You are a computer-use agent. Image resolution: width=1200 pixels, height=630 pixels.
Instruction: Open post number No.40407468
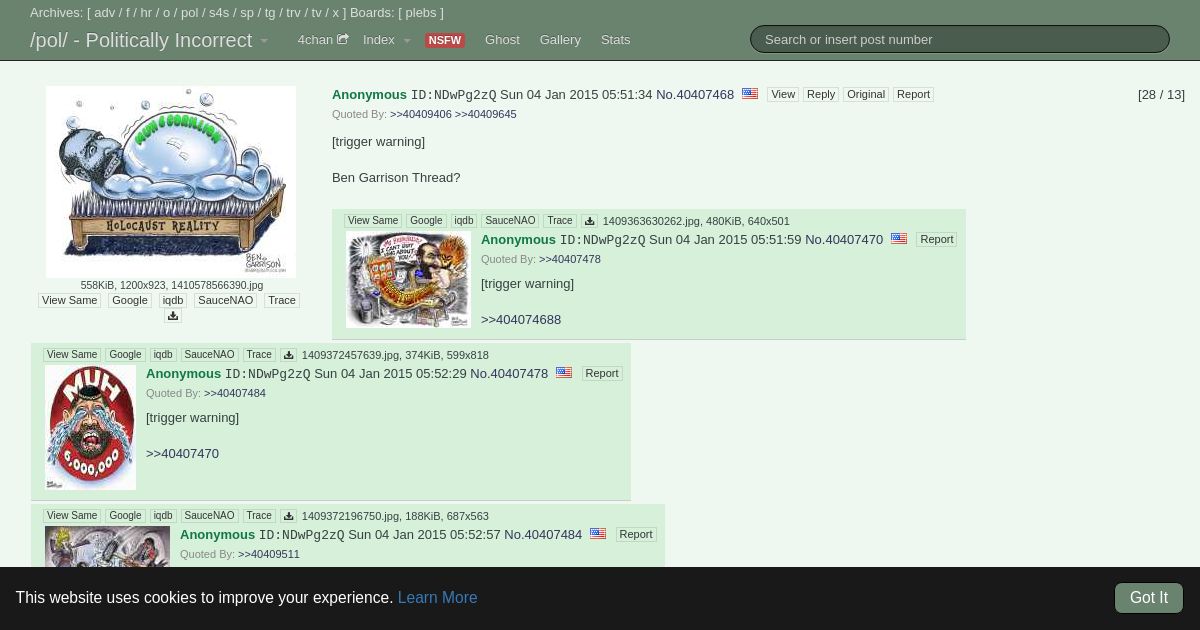point(695,94)
